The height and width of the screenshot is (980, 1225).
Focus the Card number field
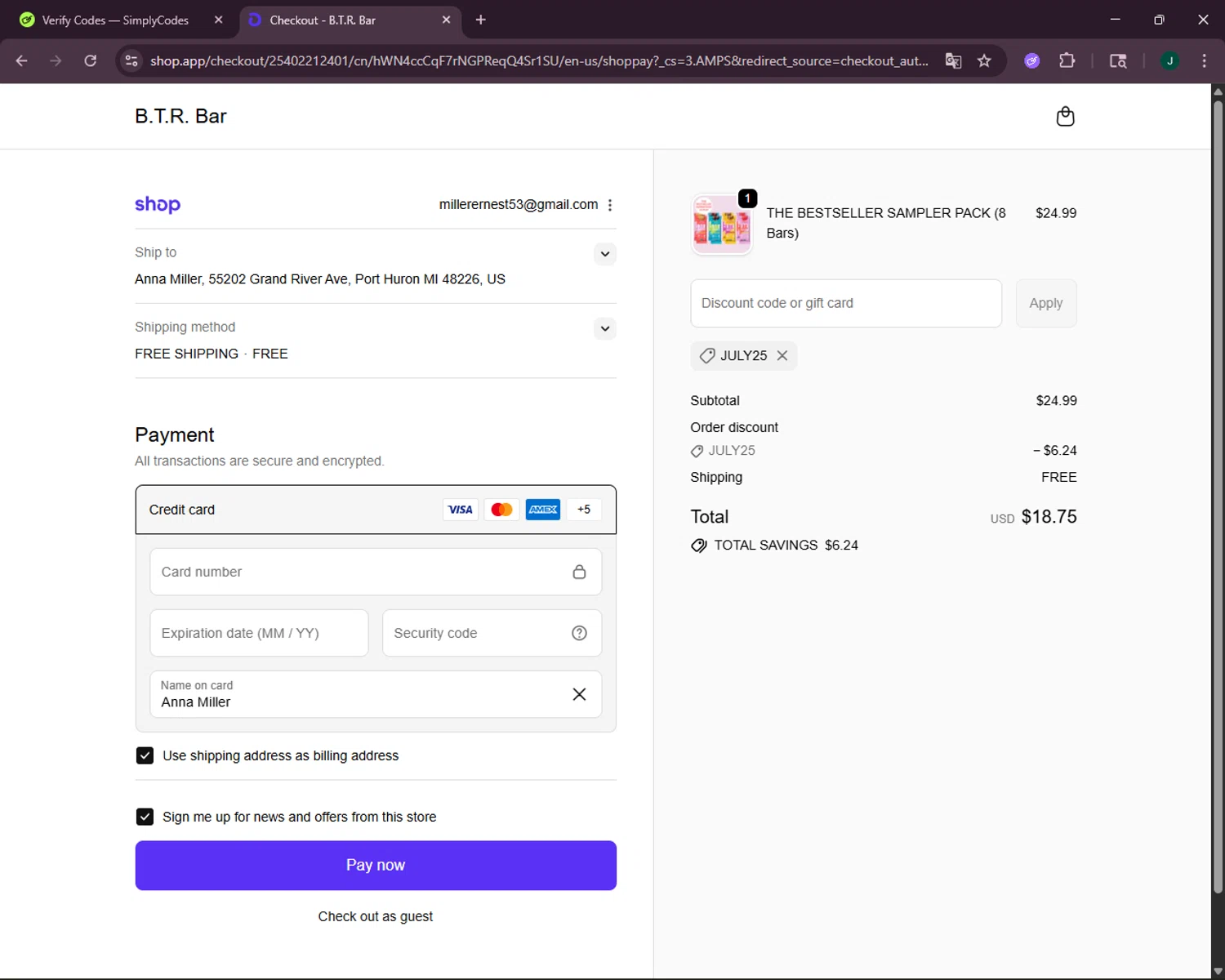click(x=376, y=572)
